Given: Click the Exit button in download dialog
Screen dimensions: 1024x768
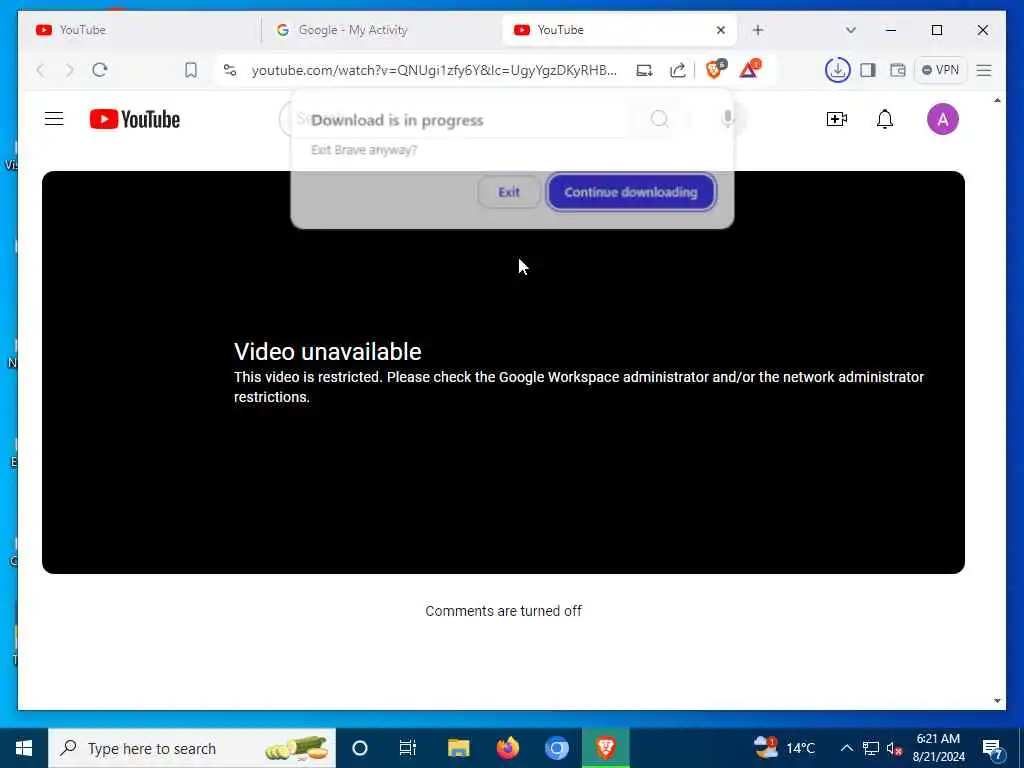Looking at the screenshot, I should [509, 192].
